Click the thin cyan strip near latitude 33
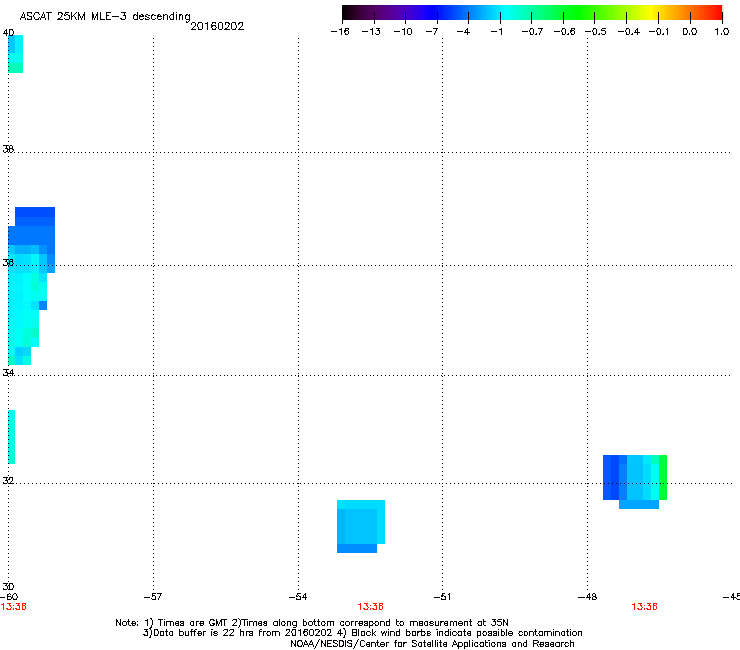The height and width of the screenshot is (650, 740). point(12,437)
